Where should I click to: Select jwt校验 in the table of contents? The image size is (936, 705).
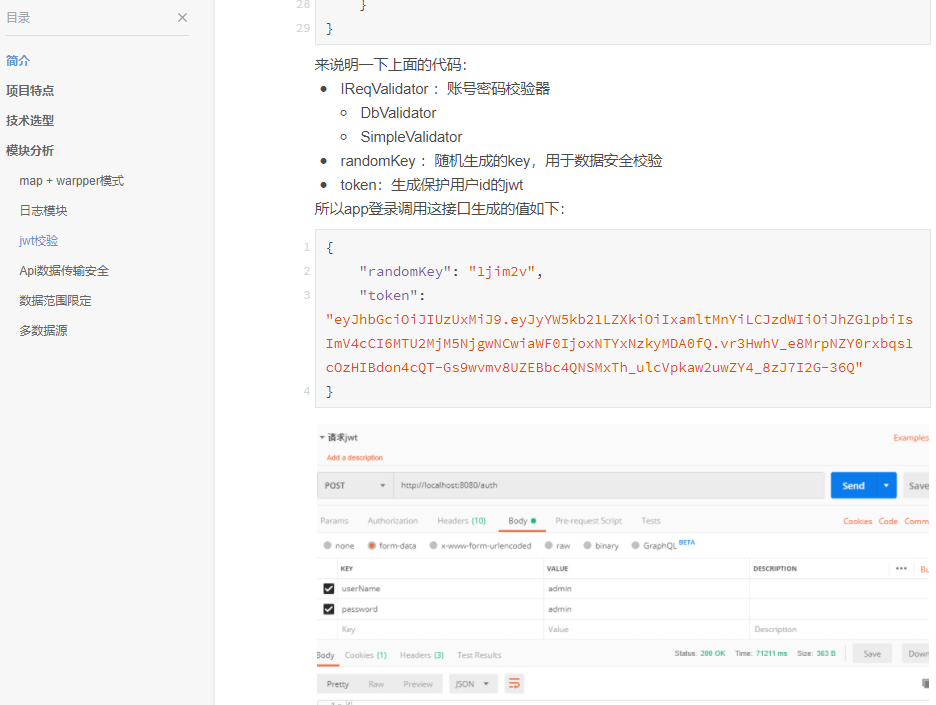coord(39,241)
